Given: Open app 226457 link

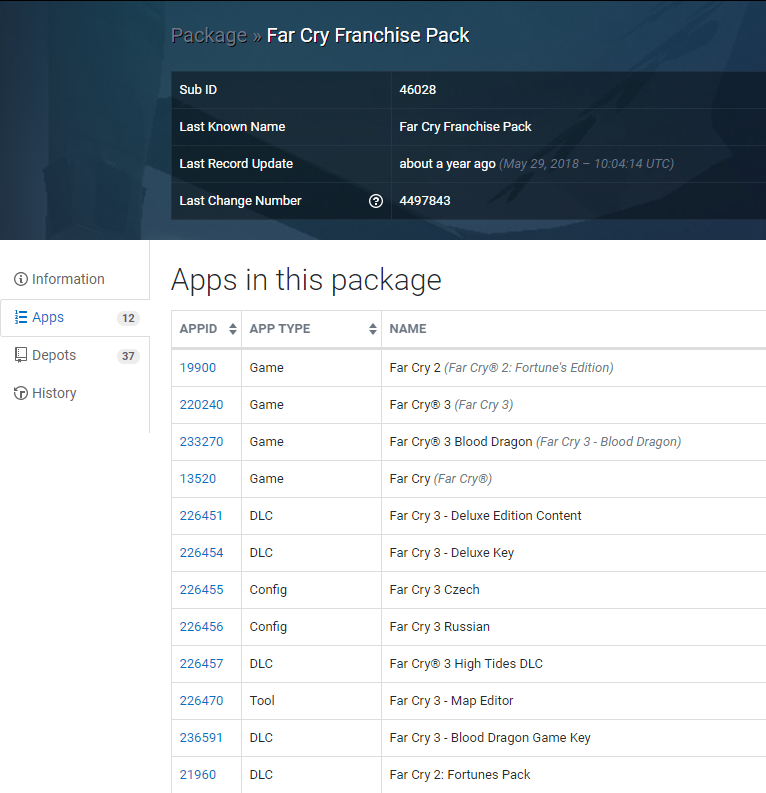Looking at the screenshot, I should 201,664.
